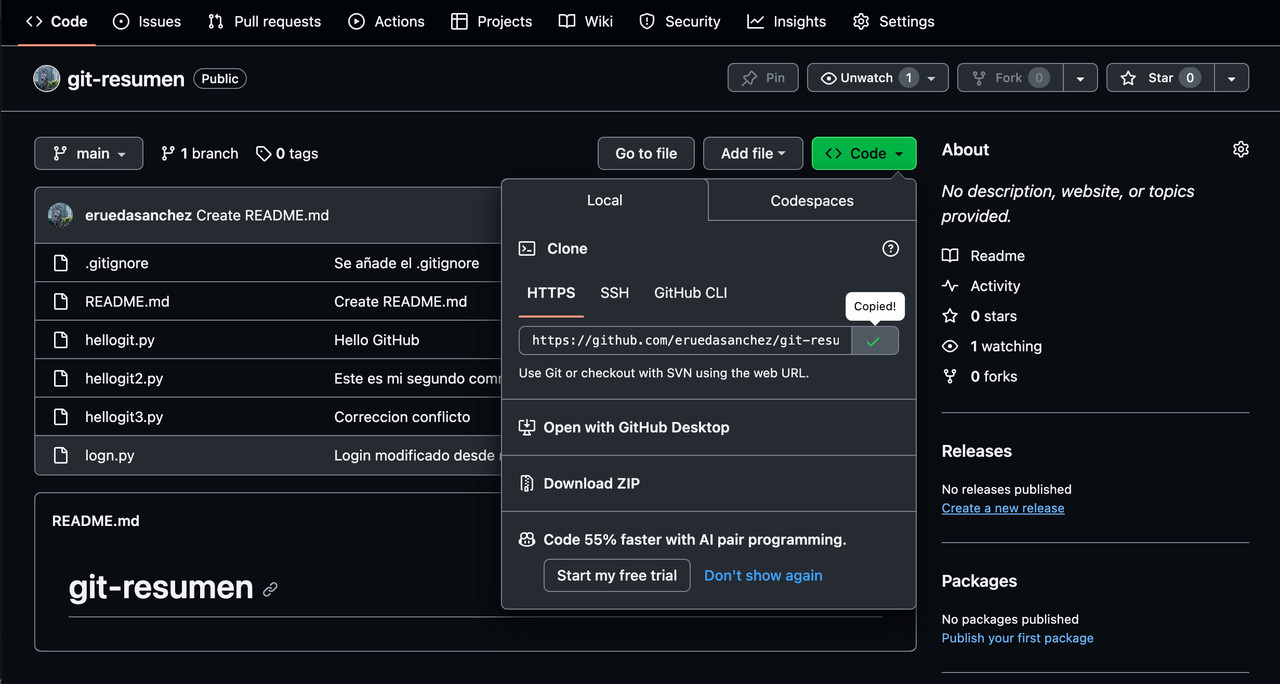The height and width of the screenshot is (684, 1280).
Task: Open the Issues tab
Action: tap(147, 21)
